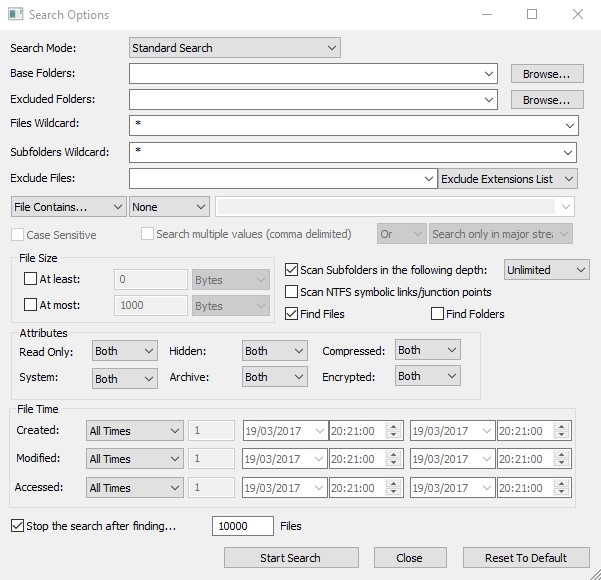Open the Exclude Files combo box arrow
The height and width of the screenshot is (580, 601).
429,179
